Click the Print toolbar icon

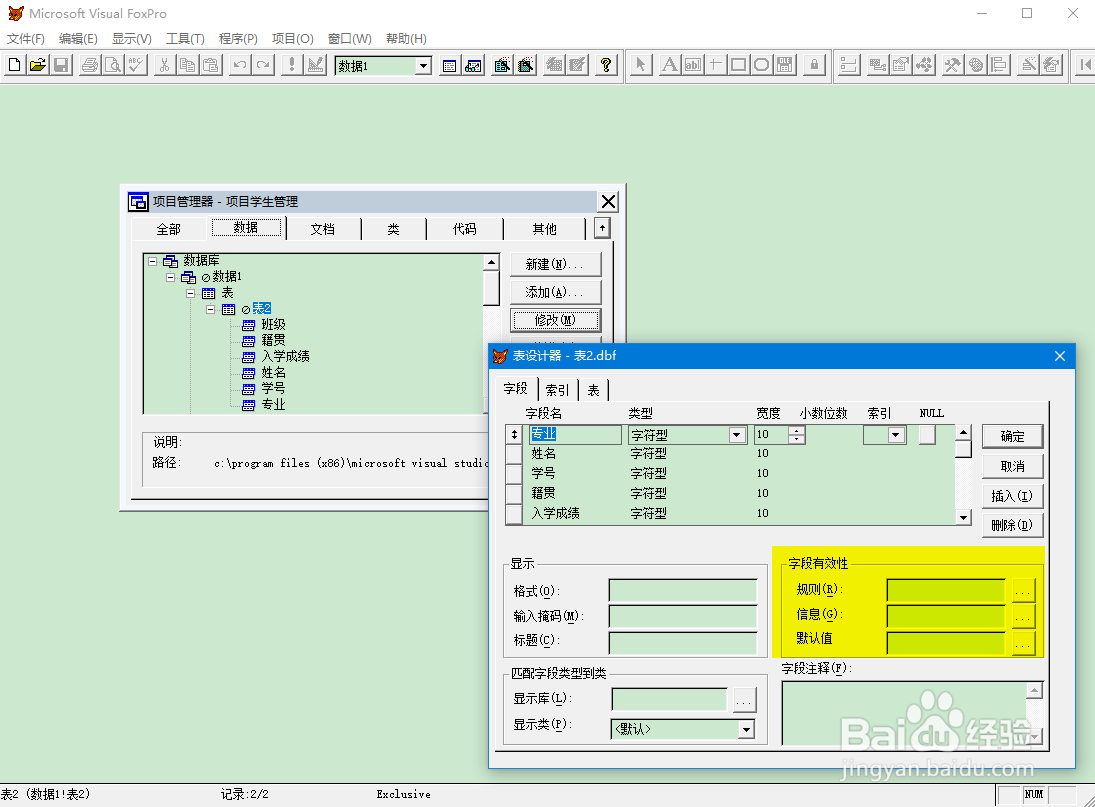[x=89, y=66]
